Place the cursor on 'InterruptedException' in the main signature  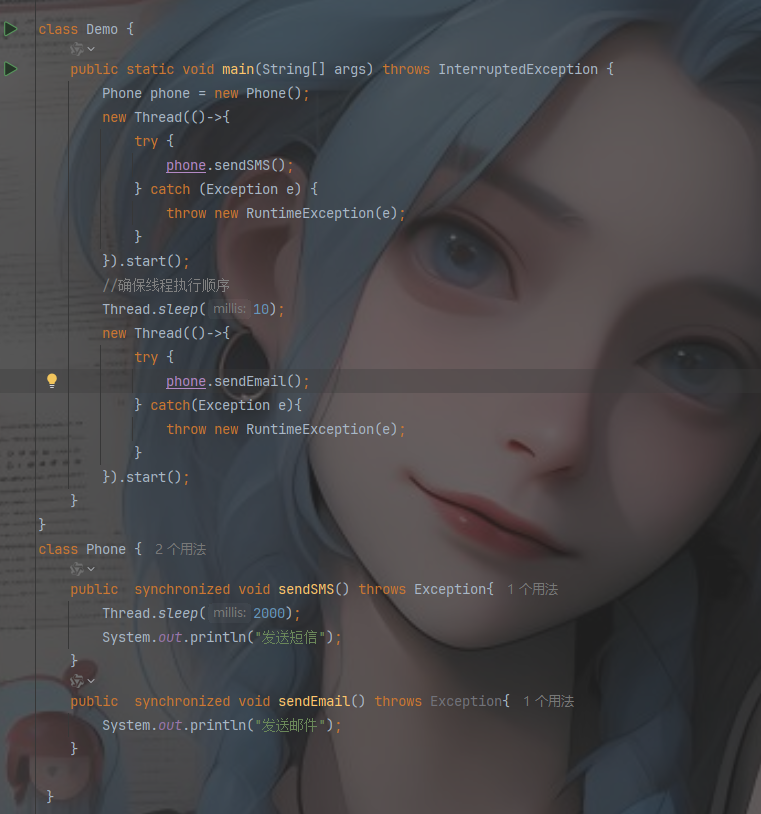[x=518, y=69]
